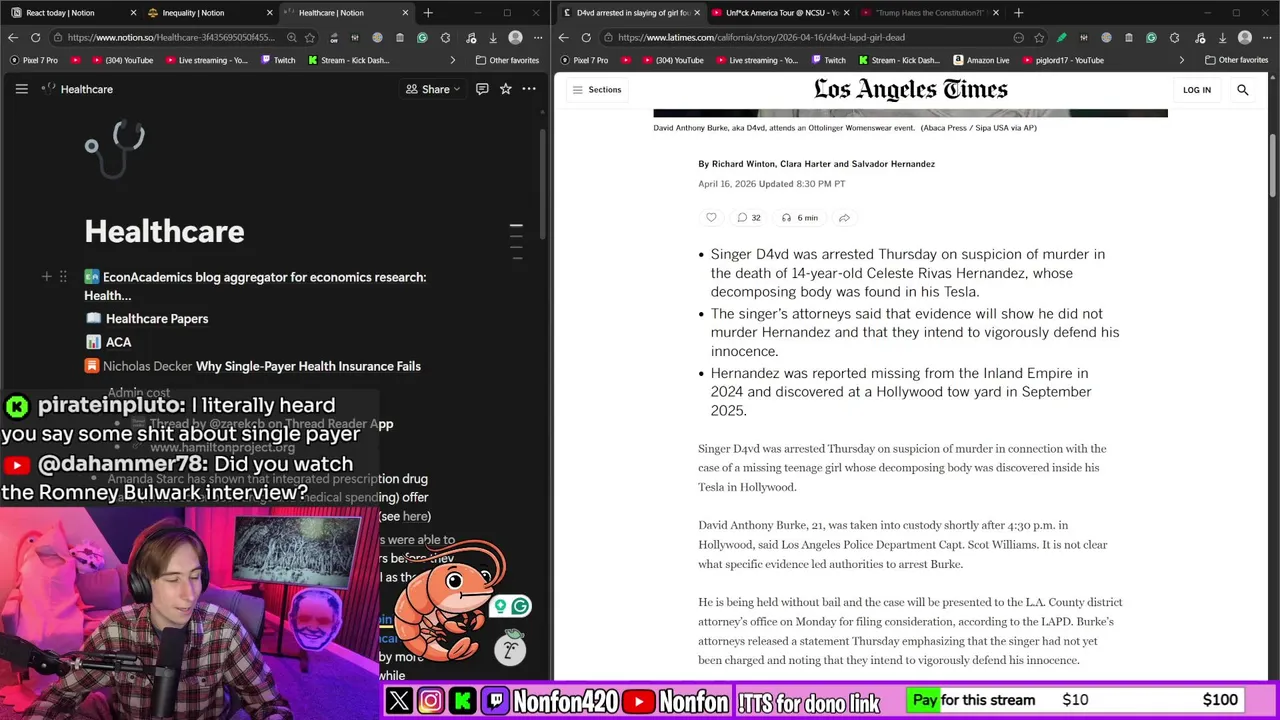This screenshot has width=1280, height=720.
Task: Open Twitch bookmark in Notion window
Action: pos(277,60)
